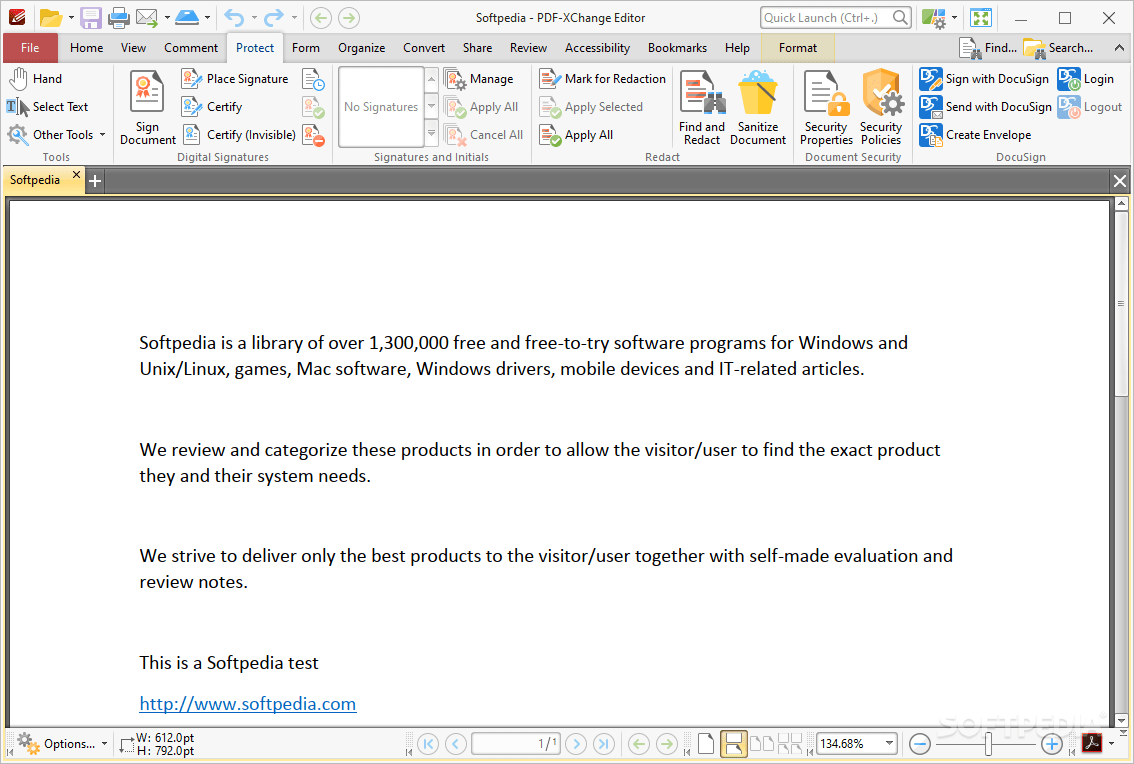Open the email icon dropdown arrow

click(x=167, y=17)
